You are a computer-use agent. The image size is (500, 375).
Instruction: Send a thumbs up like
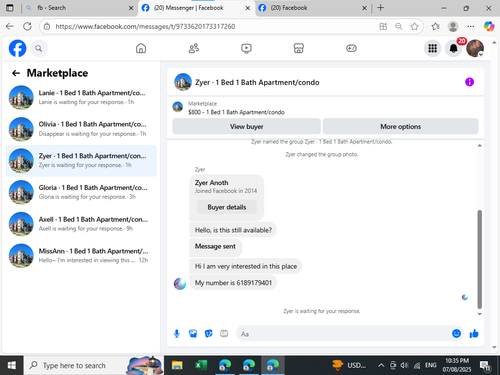[x=474, y=334]
